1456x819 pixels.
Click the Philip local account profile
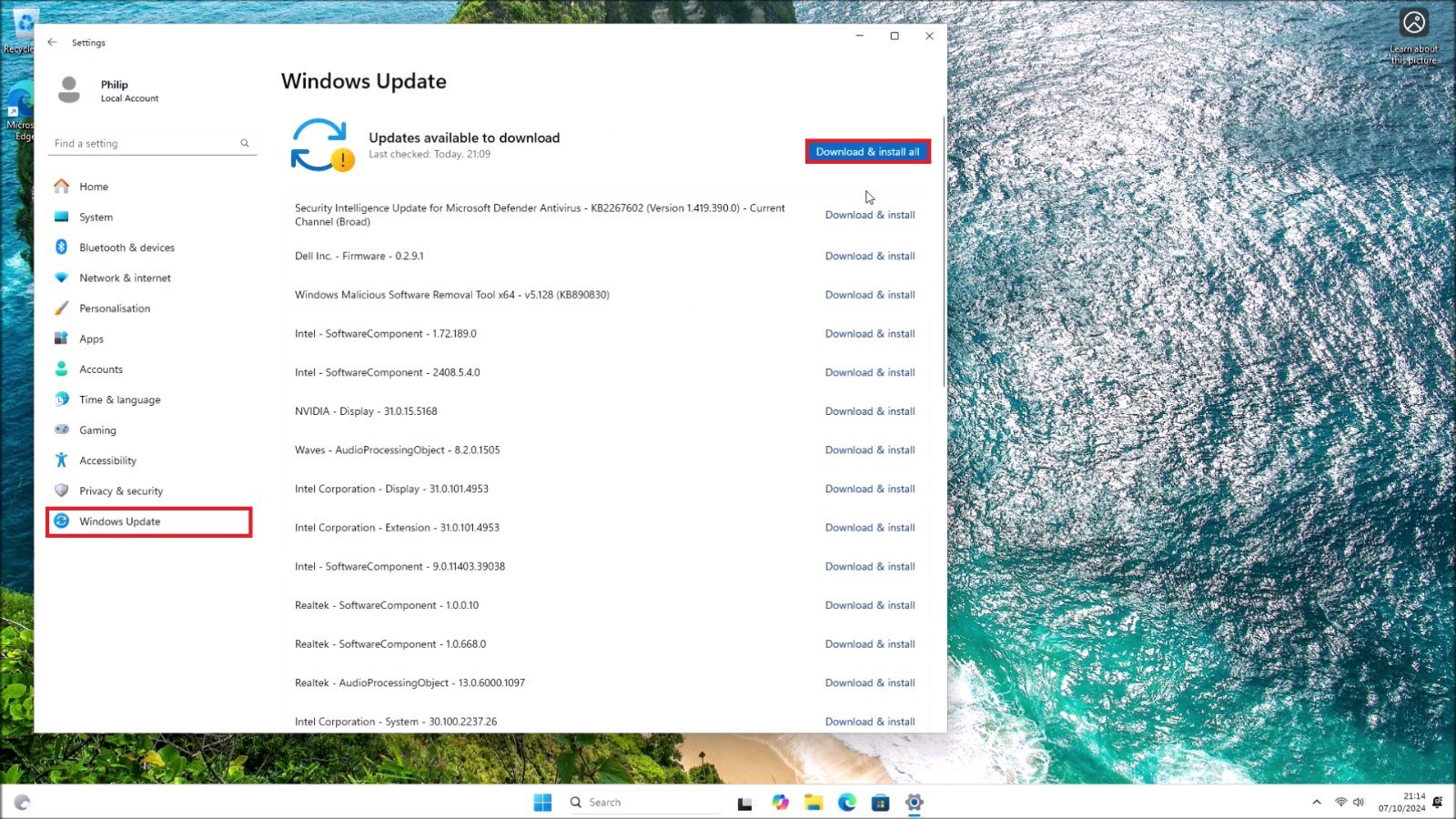[109, 90]
